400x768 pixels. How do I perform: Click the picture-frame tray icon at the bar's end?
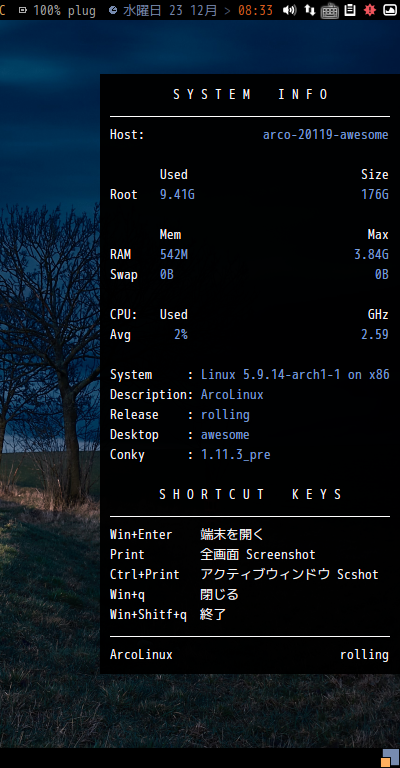coord(390,10)
